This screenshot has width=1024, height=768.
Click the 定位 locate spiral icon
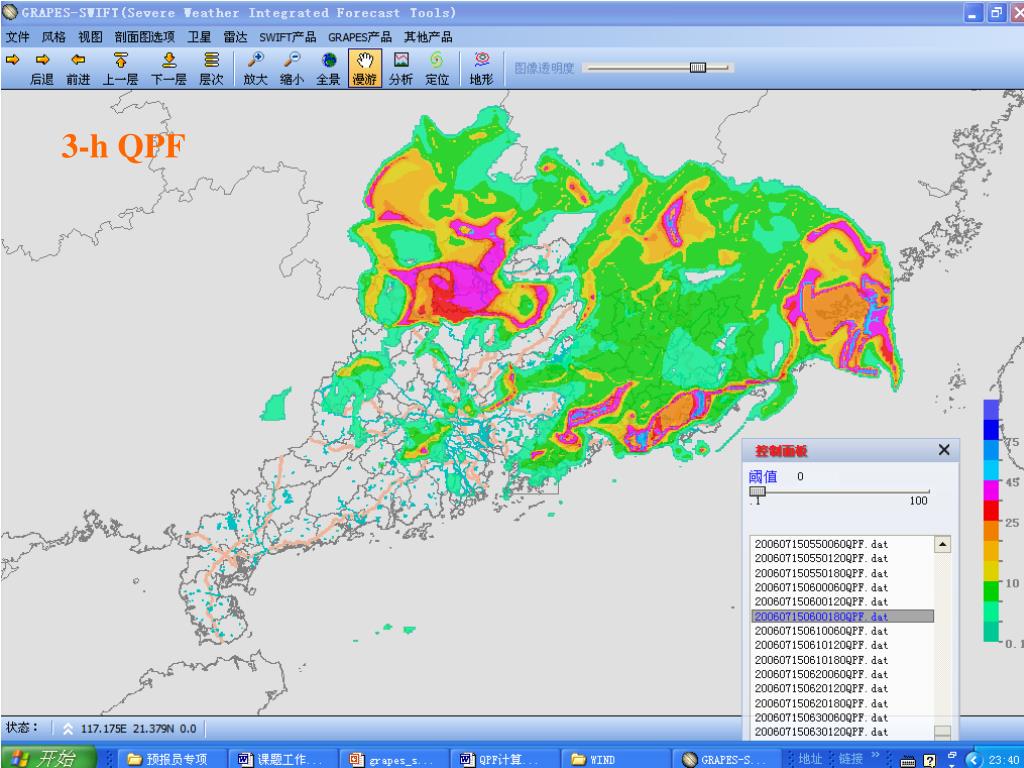437,69
